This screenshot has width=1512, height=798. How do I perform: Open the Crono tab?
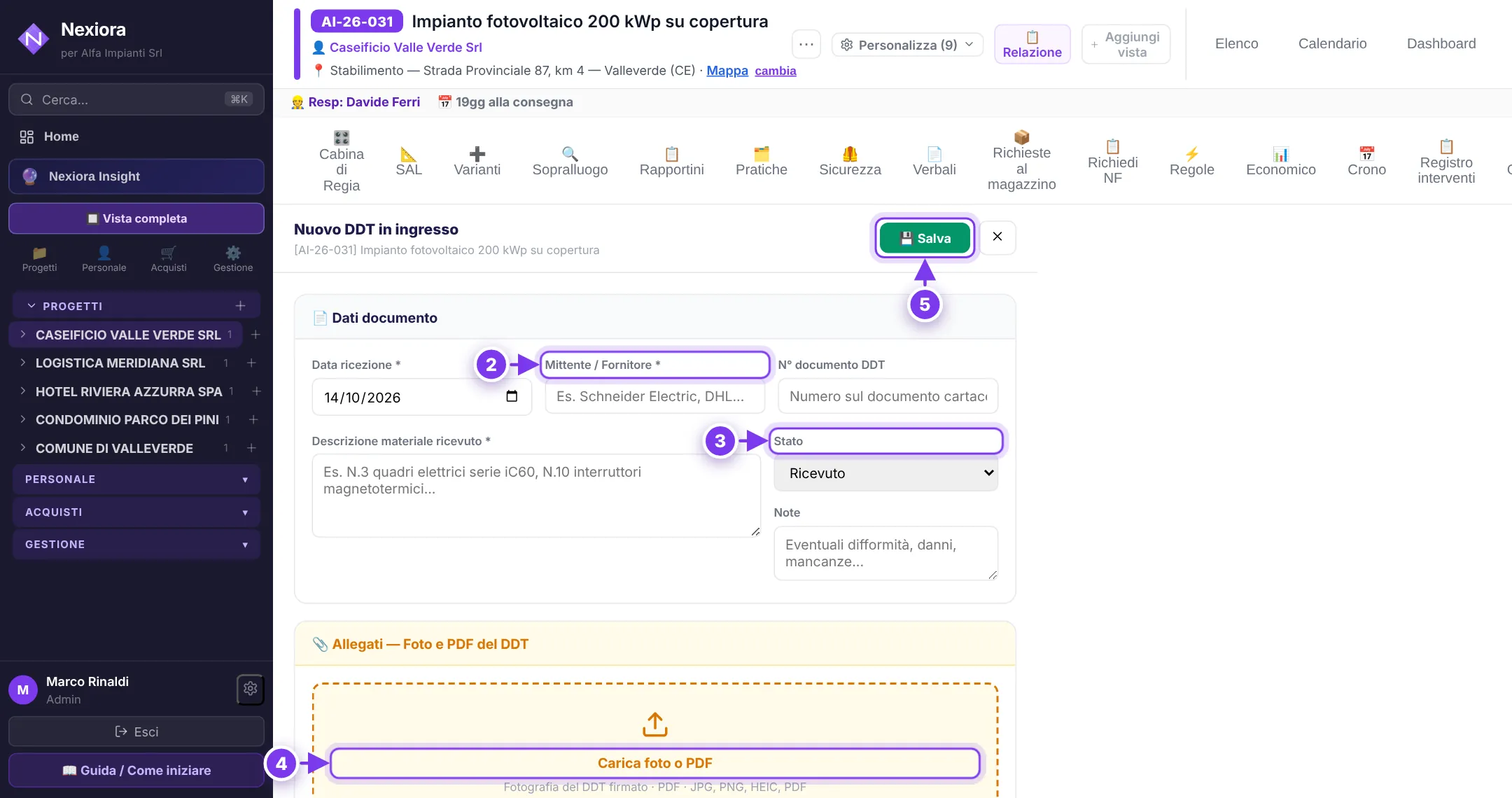click(1366, 162)
